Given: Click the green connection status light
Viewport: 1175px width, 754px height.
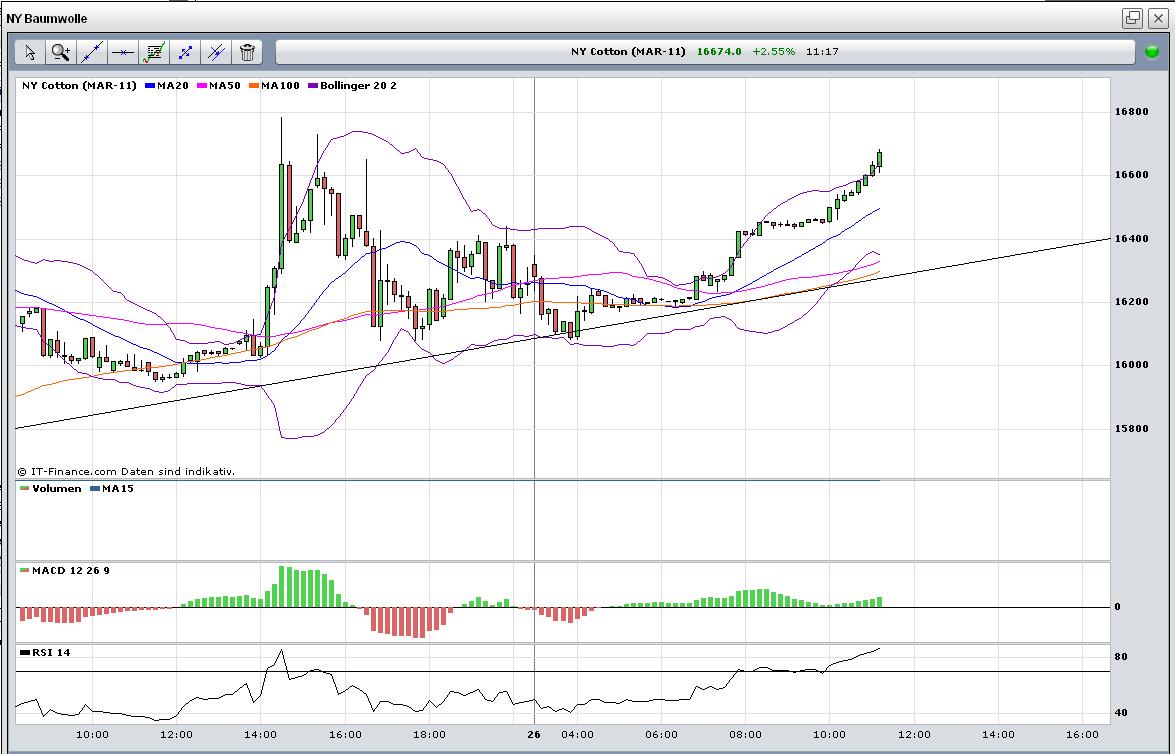Looking at the screenshot, I should click(x=1153, y=52).
